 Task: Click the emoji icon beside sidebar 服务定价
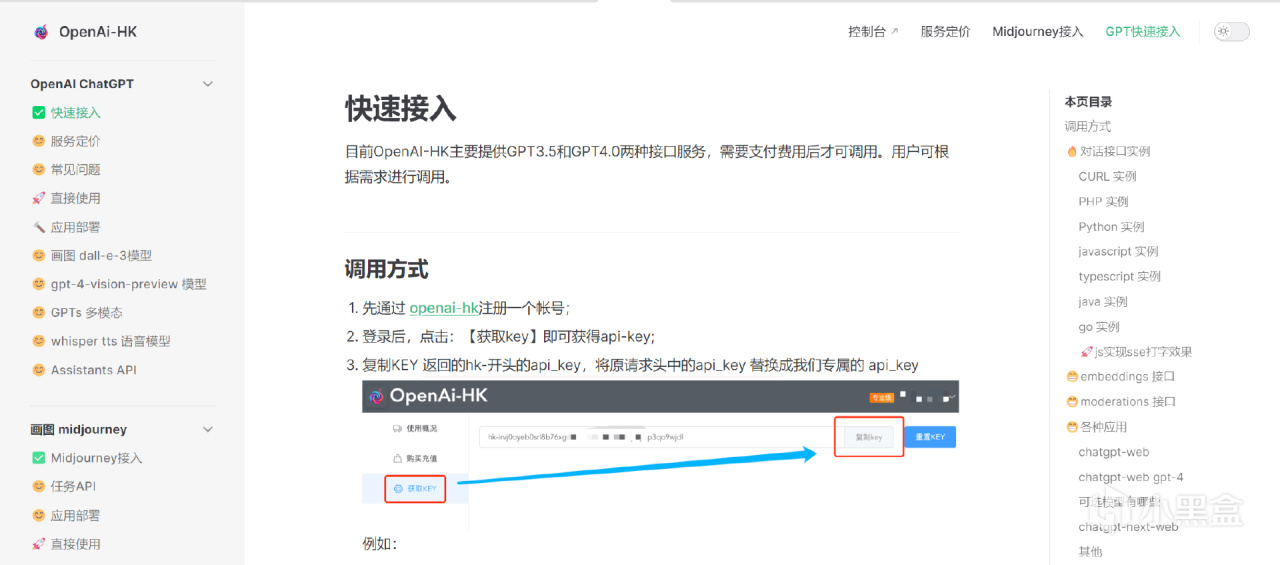tap(39, 141)
